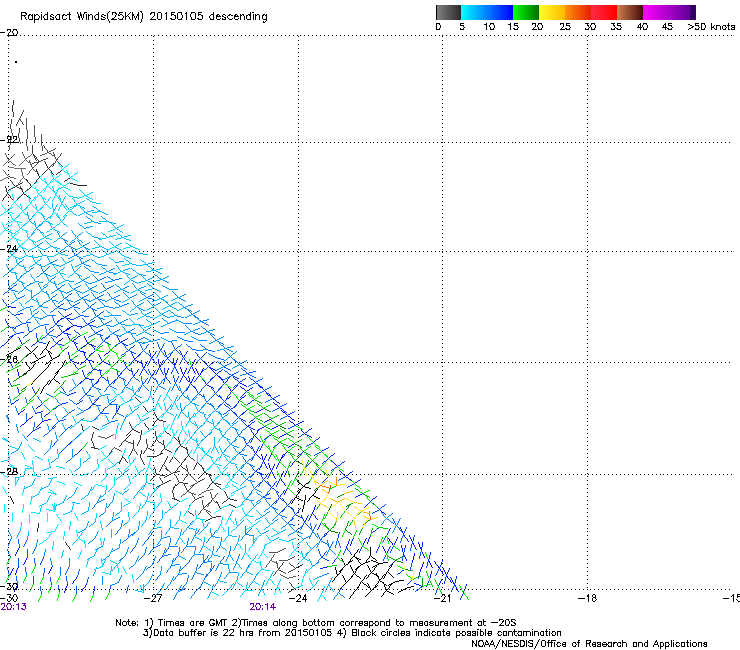Click the -24 longitude axis label

point(298,598)
